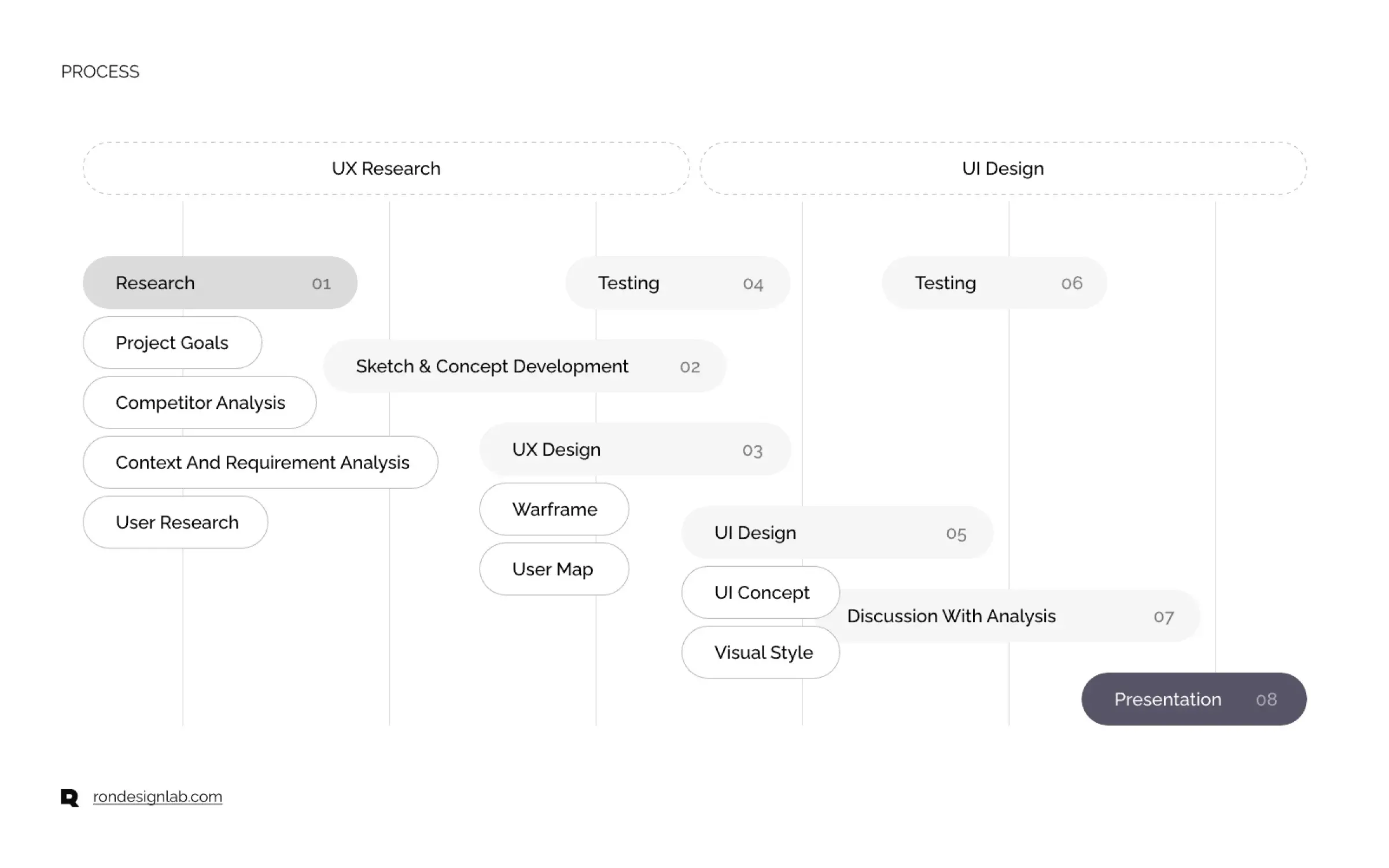Viewport: 1389px width, 868px height.
Task: Select the Warframe item
Action: [x=554, y=509]
